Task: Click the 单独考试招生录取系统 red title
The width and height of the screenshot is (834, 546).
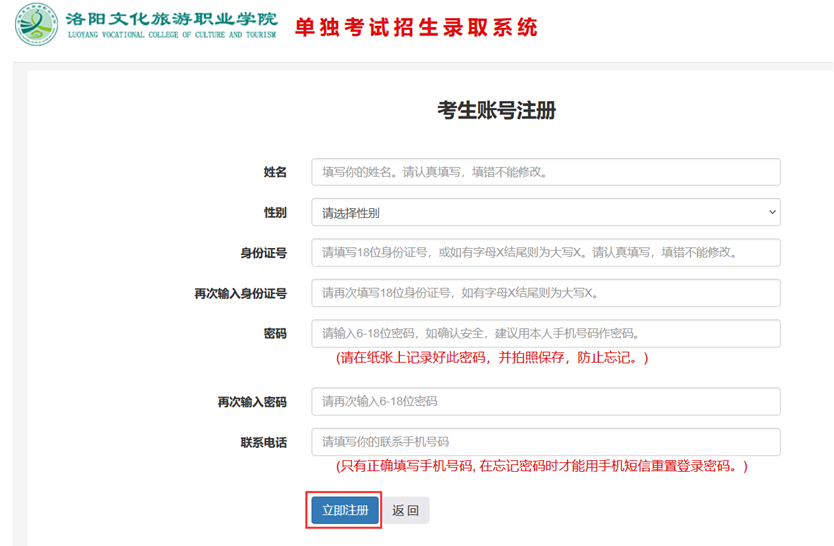Action: click(415, 27)
